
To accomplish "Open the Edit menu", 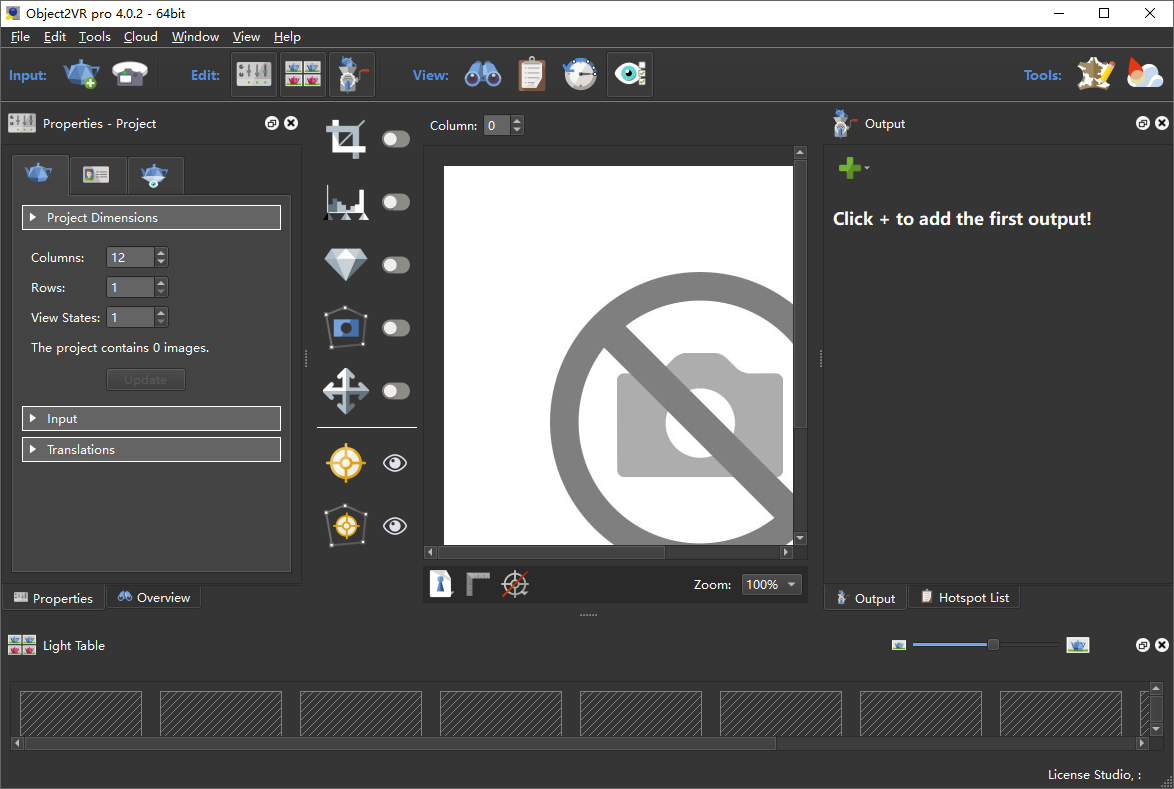I will 55,37.
